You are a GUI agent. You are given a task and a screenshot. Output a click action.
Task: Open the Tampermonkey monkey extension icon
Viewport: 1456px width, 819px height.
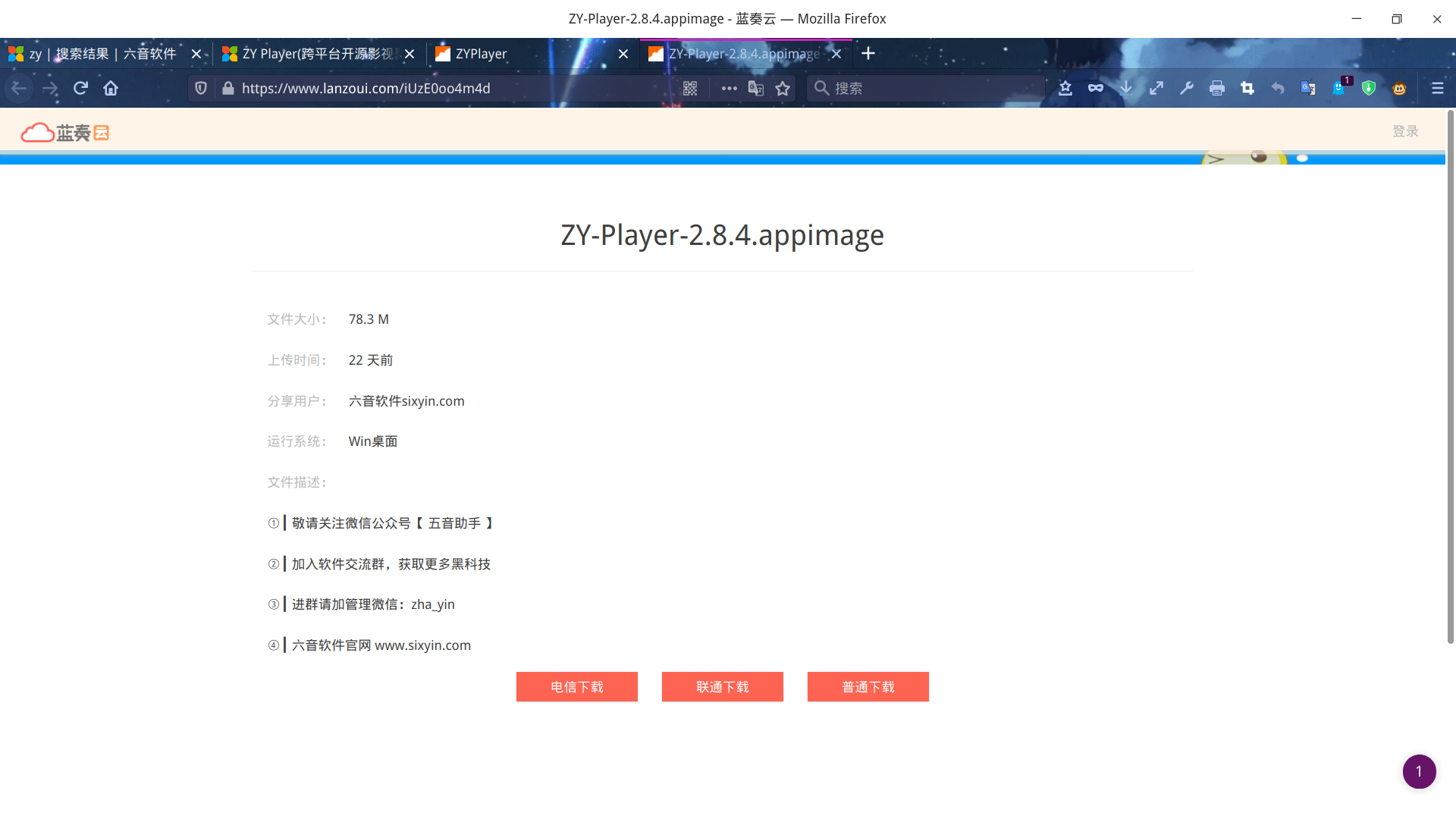click(x=1399, y=89)
